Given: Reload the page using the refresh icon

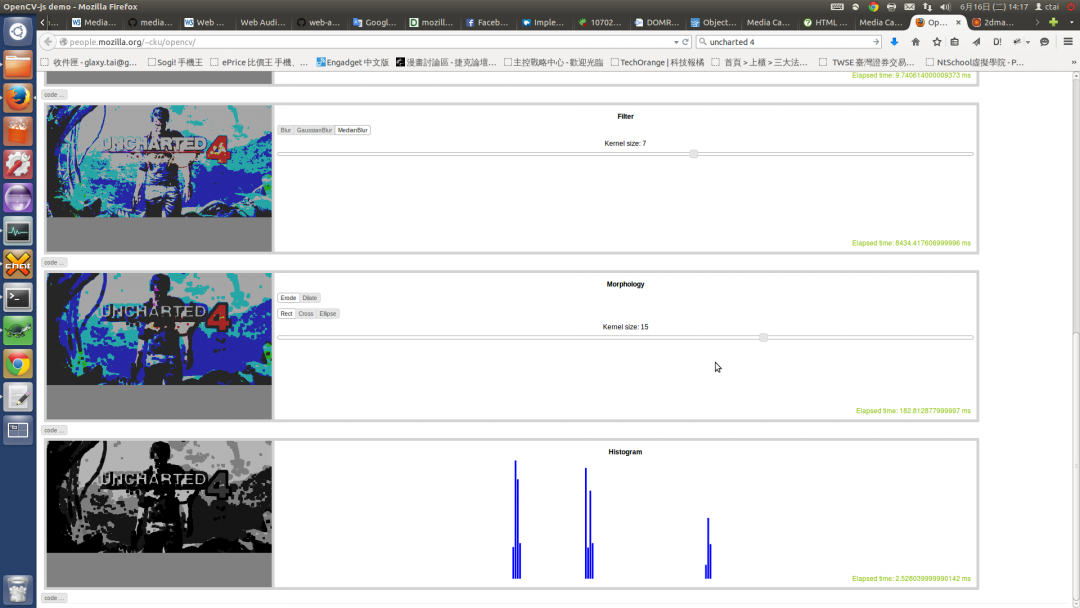Looking at the screenshot, I should pos(685,42).
